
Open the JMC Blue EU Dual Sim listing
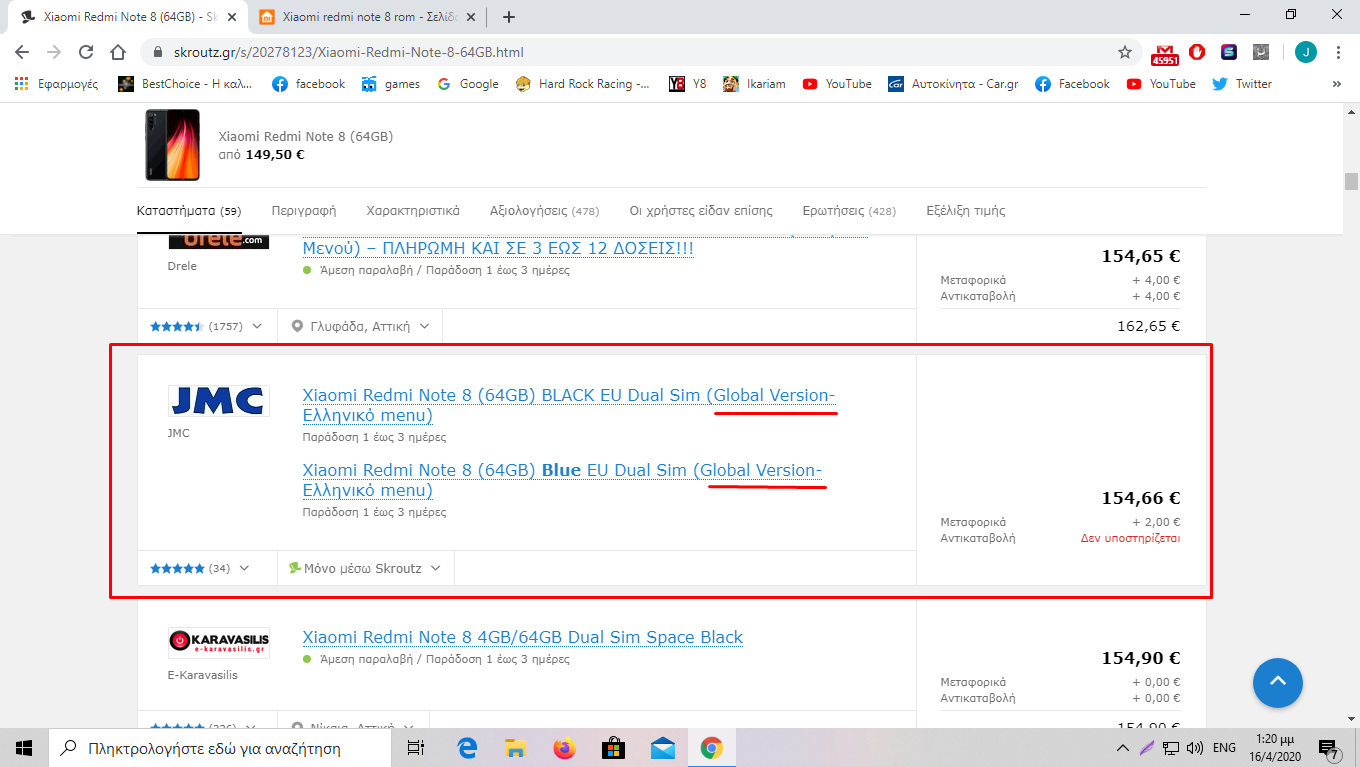tap(563, 480)
